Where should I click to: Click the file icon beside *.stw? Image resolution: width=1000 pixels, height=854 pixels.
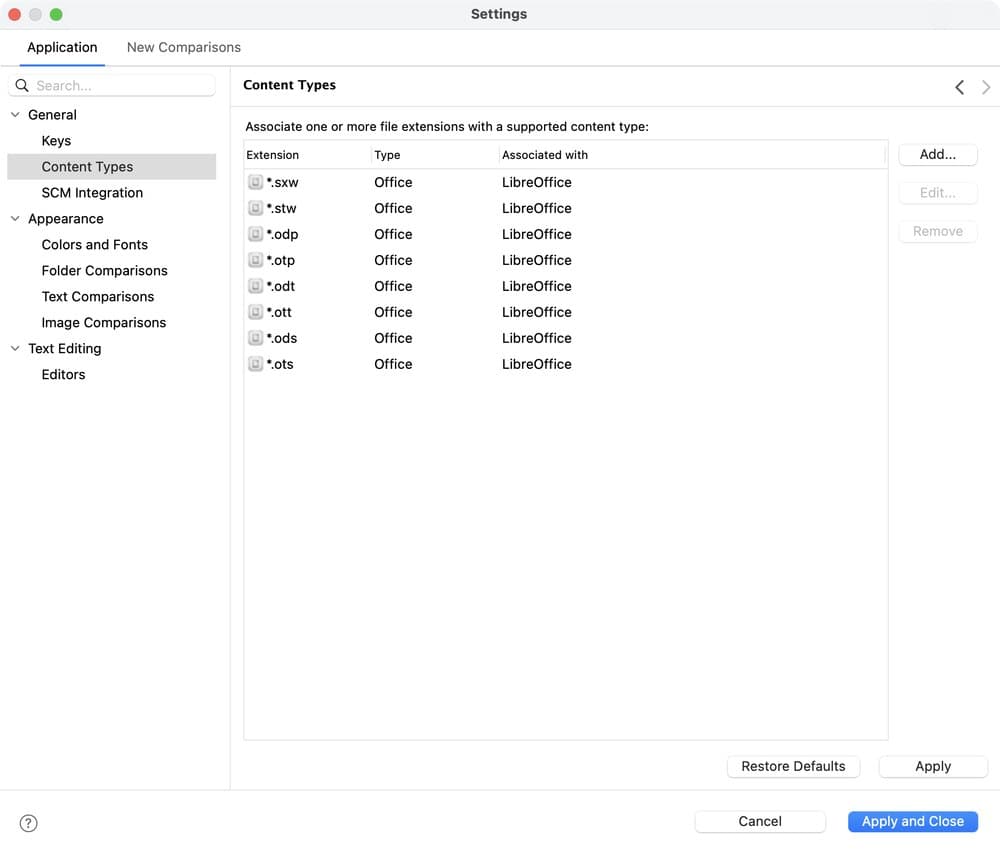255,209
